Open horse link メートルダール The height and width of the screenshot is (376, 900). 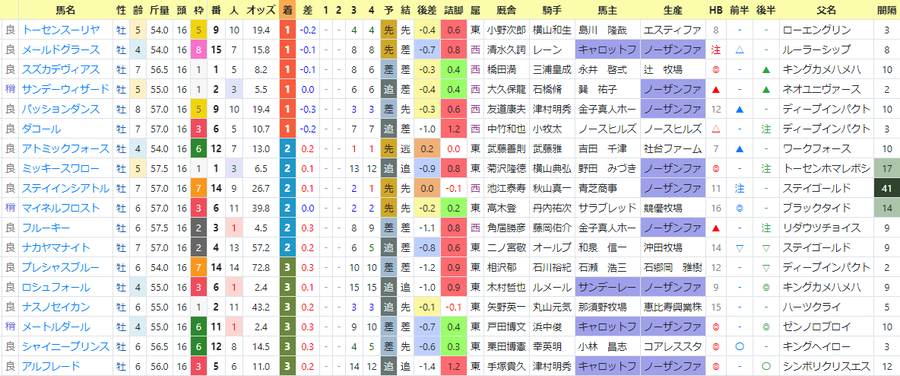click(56, 327)
